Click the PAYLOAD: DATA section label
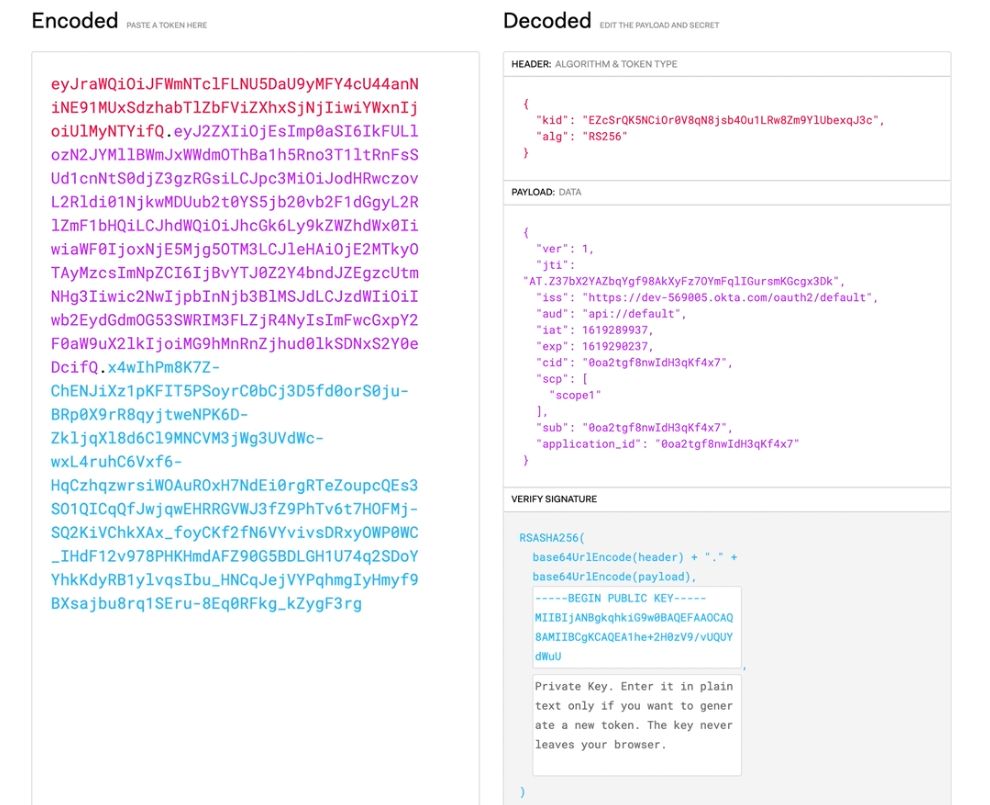 (x=546, y=192)
